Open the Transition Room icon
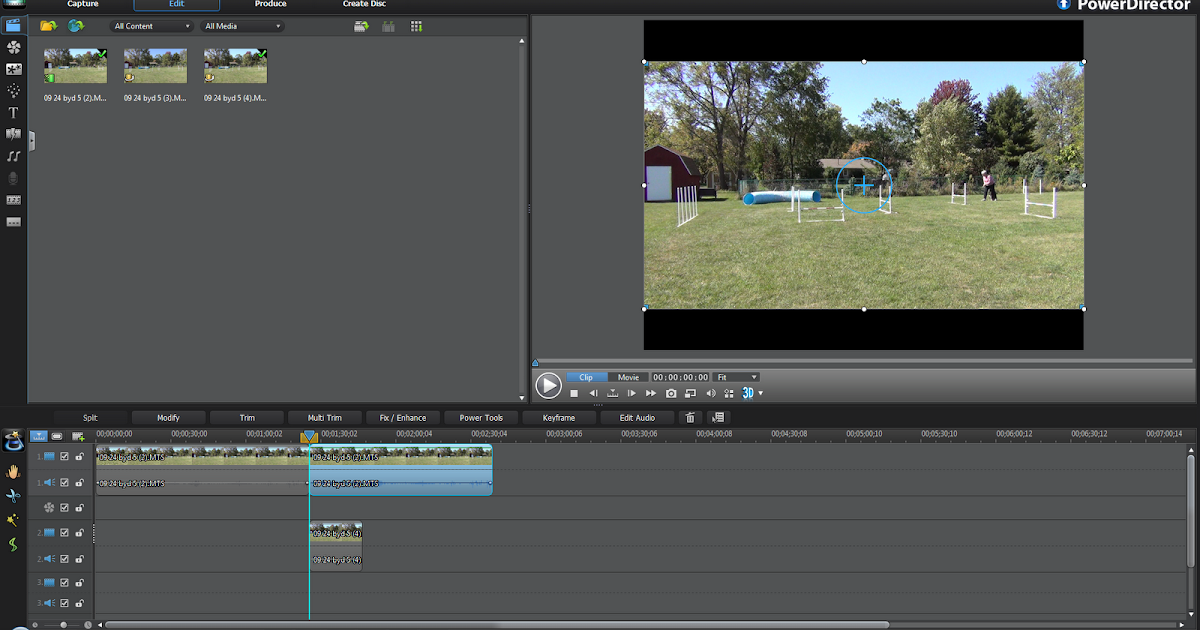This screenshot has width=1200, height=630. (13, 134)
